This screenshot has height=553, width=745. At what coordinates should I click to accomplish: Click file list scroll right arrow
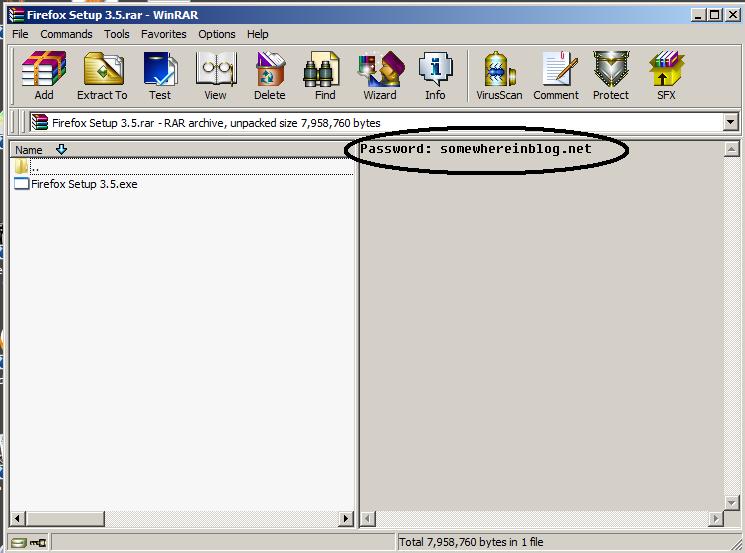[x=346, y=518]
